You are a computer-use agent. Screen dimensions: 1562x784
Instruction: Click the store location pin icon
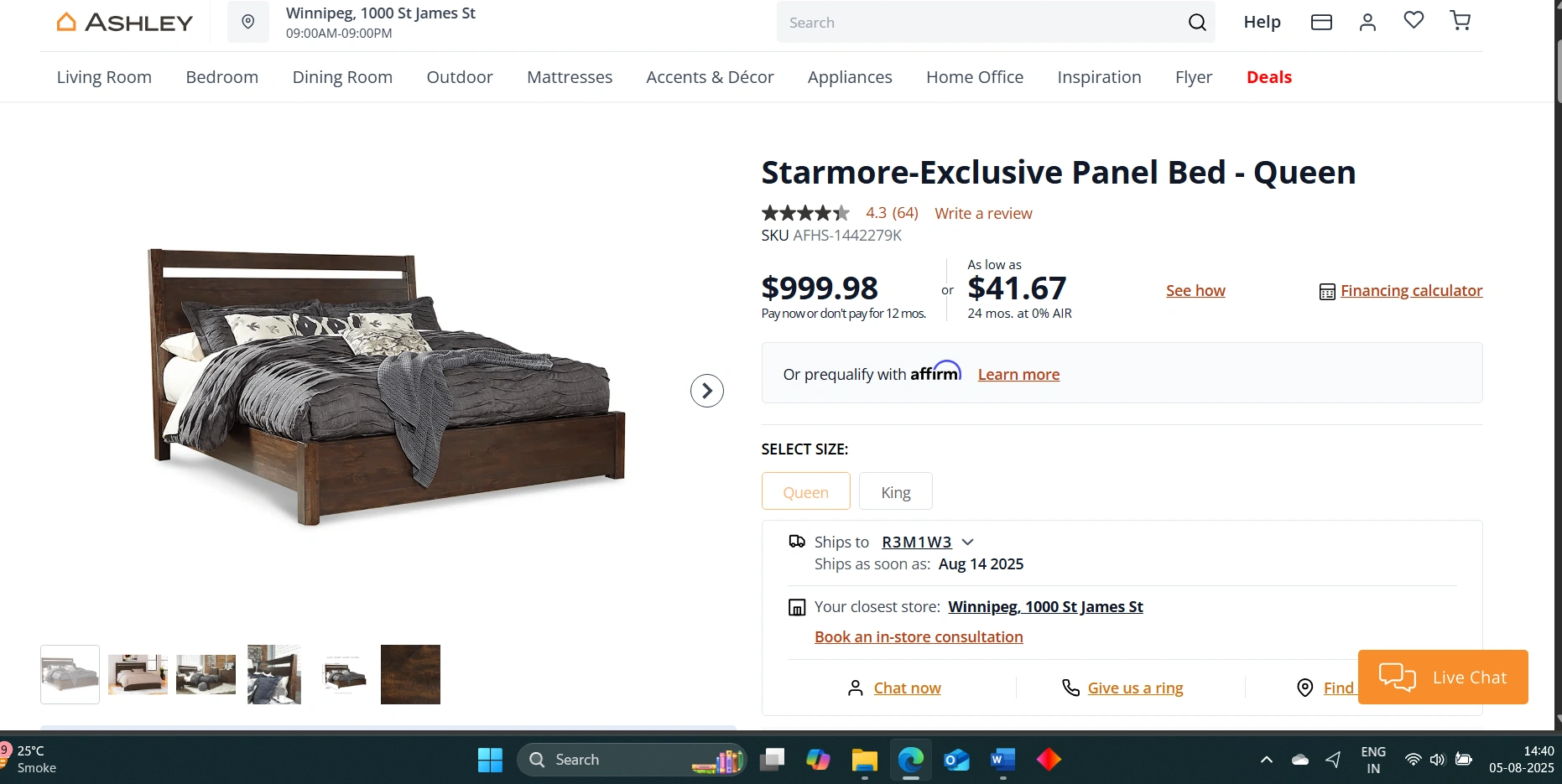[x=248, y=22]
